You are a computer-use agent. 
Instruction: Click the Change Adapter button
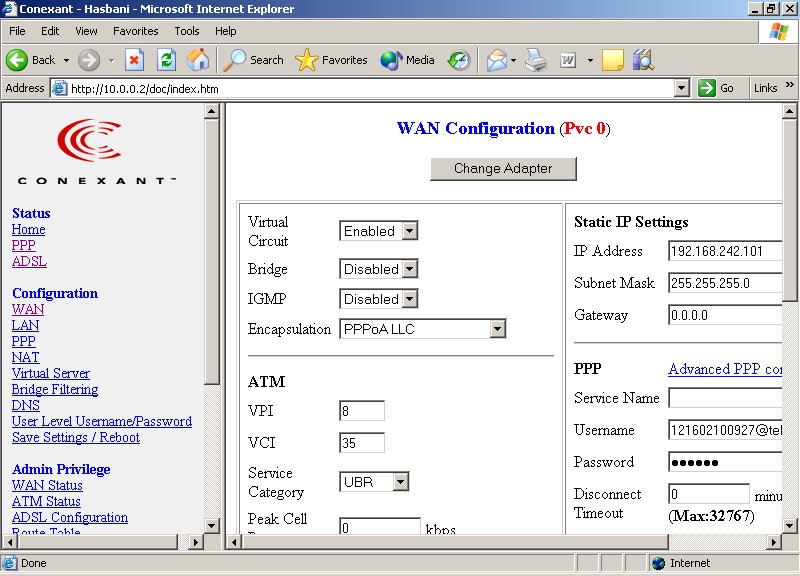[503, 169]
